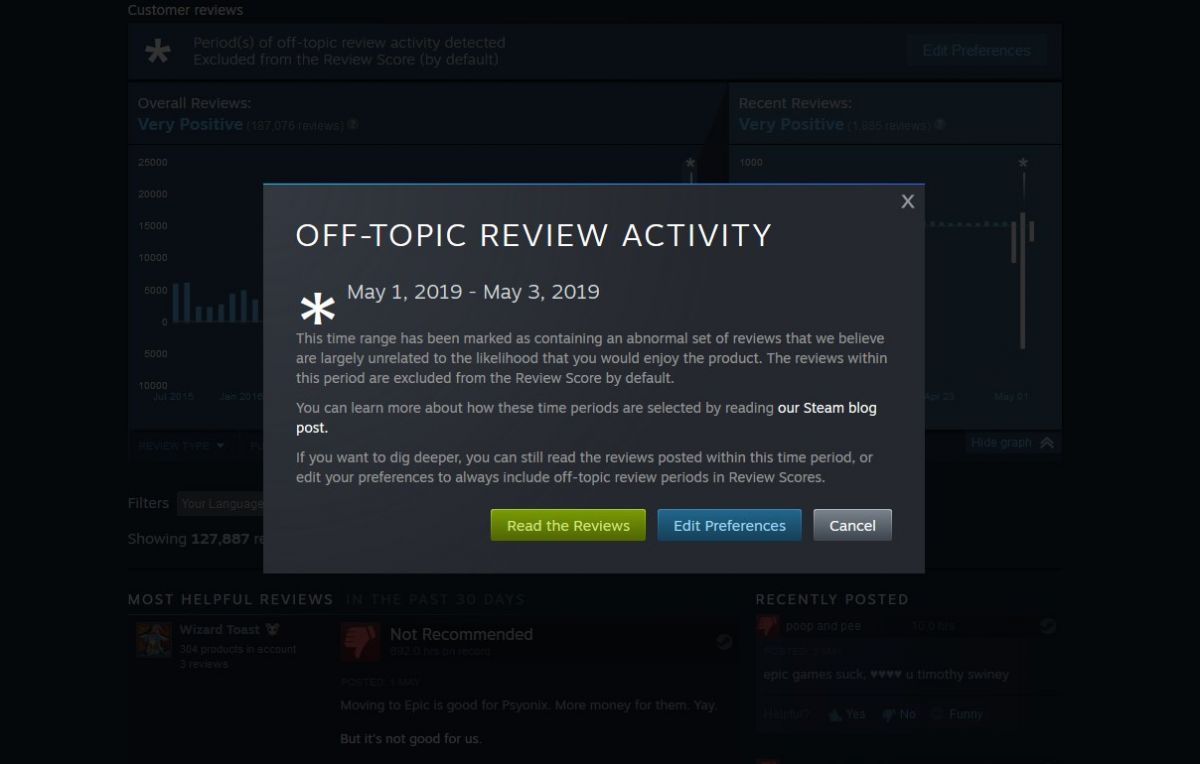Close the Off-Topic Review Activity dialog

pos(907,202)
